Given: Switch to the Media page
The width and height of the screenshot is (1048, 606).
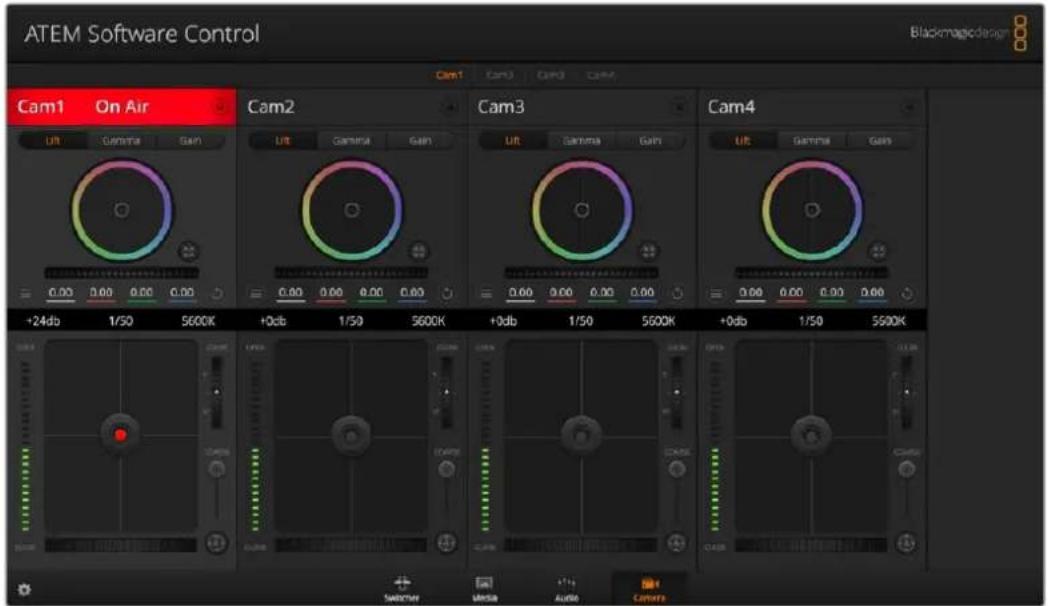Looking at the screenshot, I should (x=485, y=589).
